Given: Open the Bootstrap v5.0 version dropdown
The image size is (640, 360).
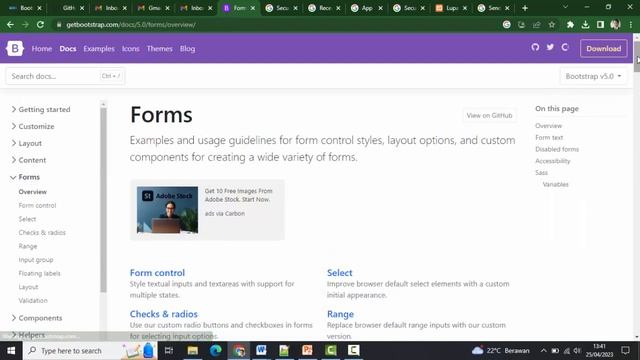Looking at the screenshot, I should pos(593,76).
